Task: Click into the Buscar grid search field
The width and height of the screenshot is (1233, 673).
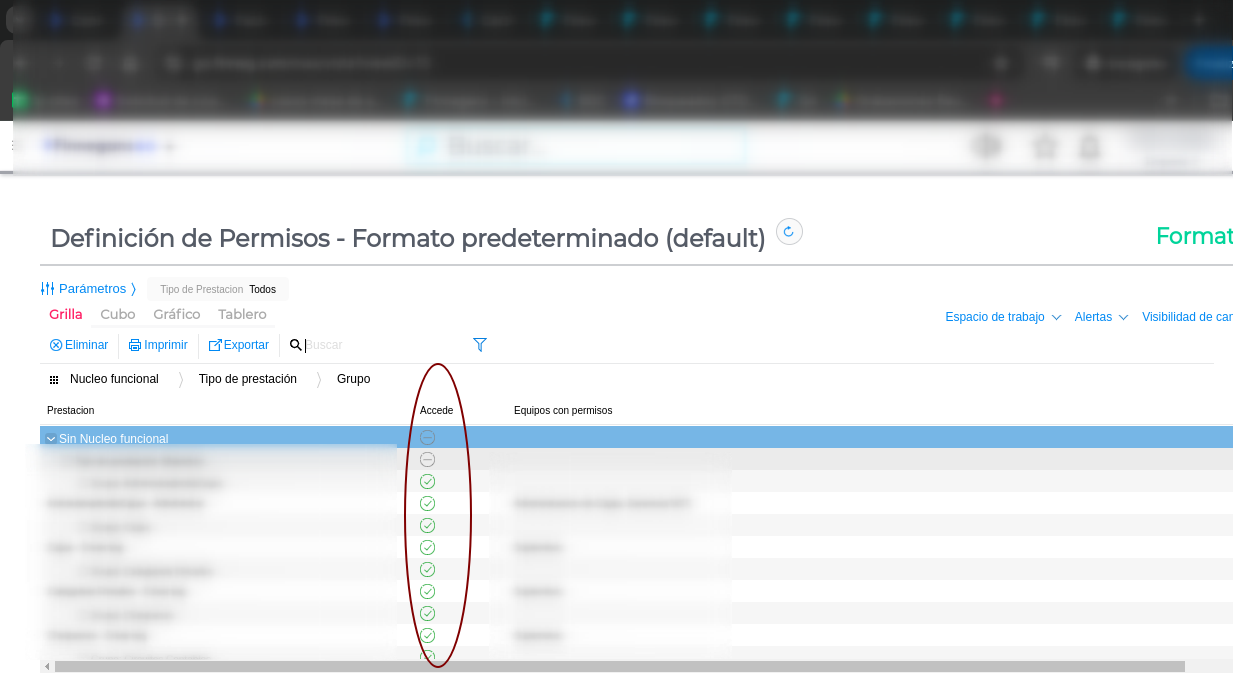Action: tap(380, 345)
